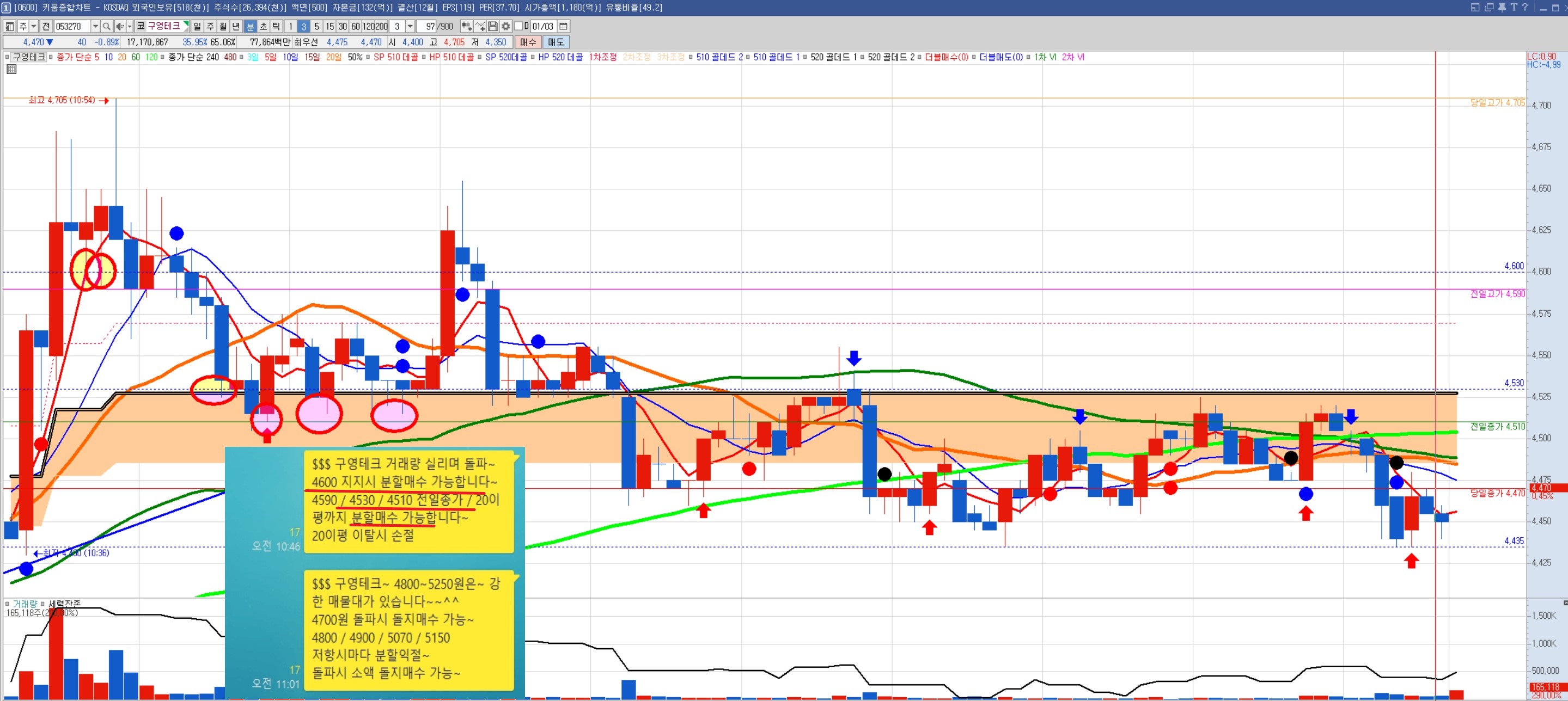Toggle 거래량 volume indicator box

(7, 604)
